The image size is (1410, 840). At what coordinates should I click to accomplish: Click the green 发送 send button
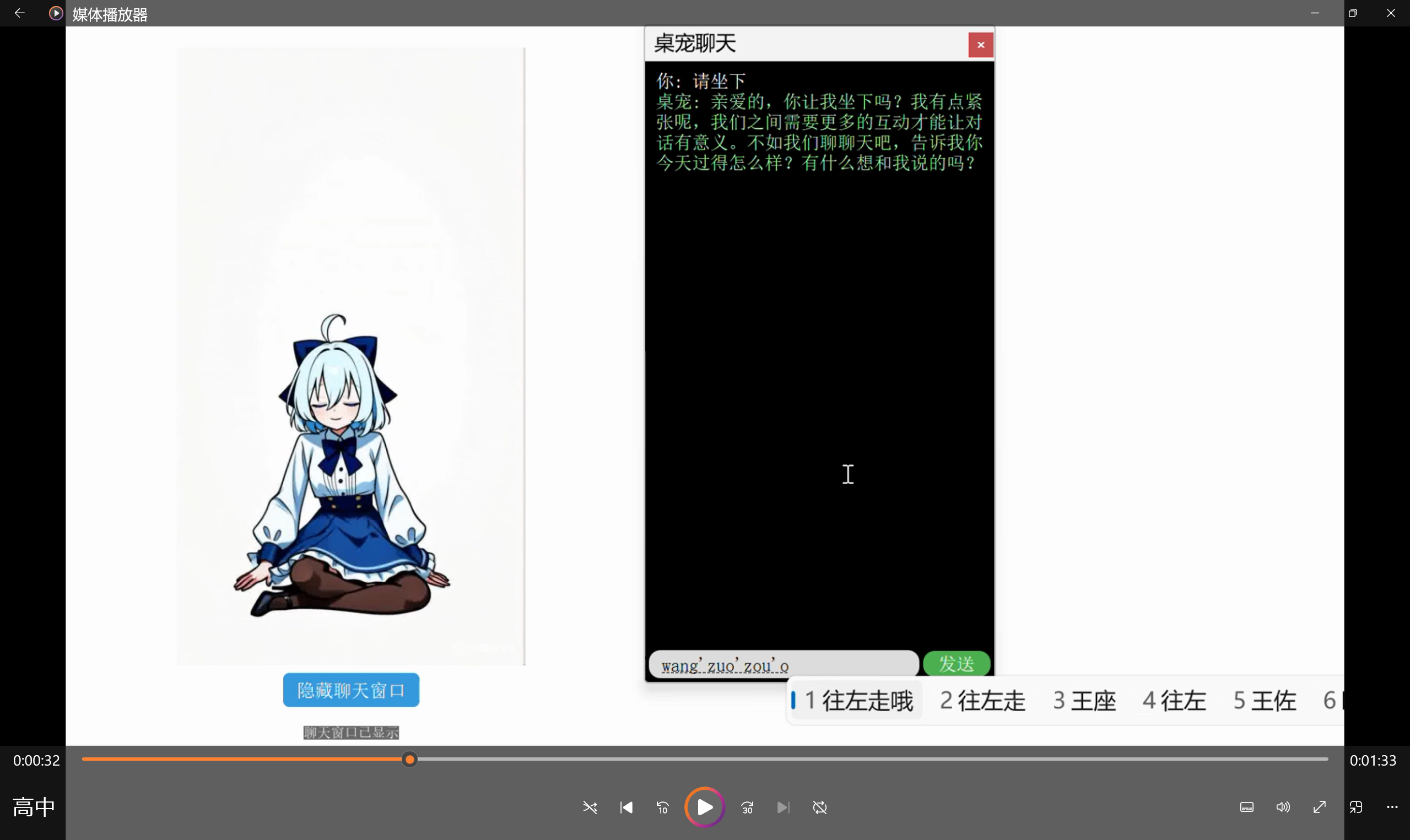tap(956, 663)
